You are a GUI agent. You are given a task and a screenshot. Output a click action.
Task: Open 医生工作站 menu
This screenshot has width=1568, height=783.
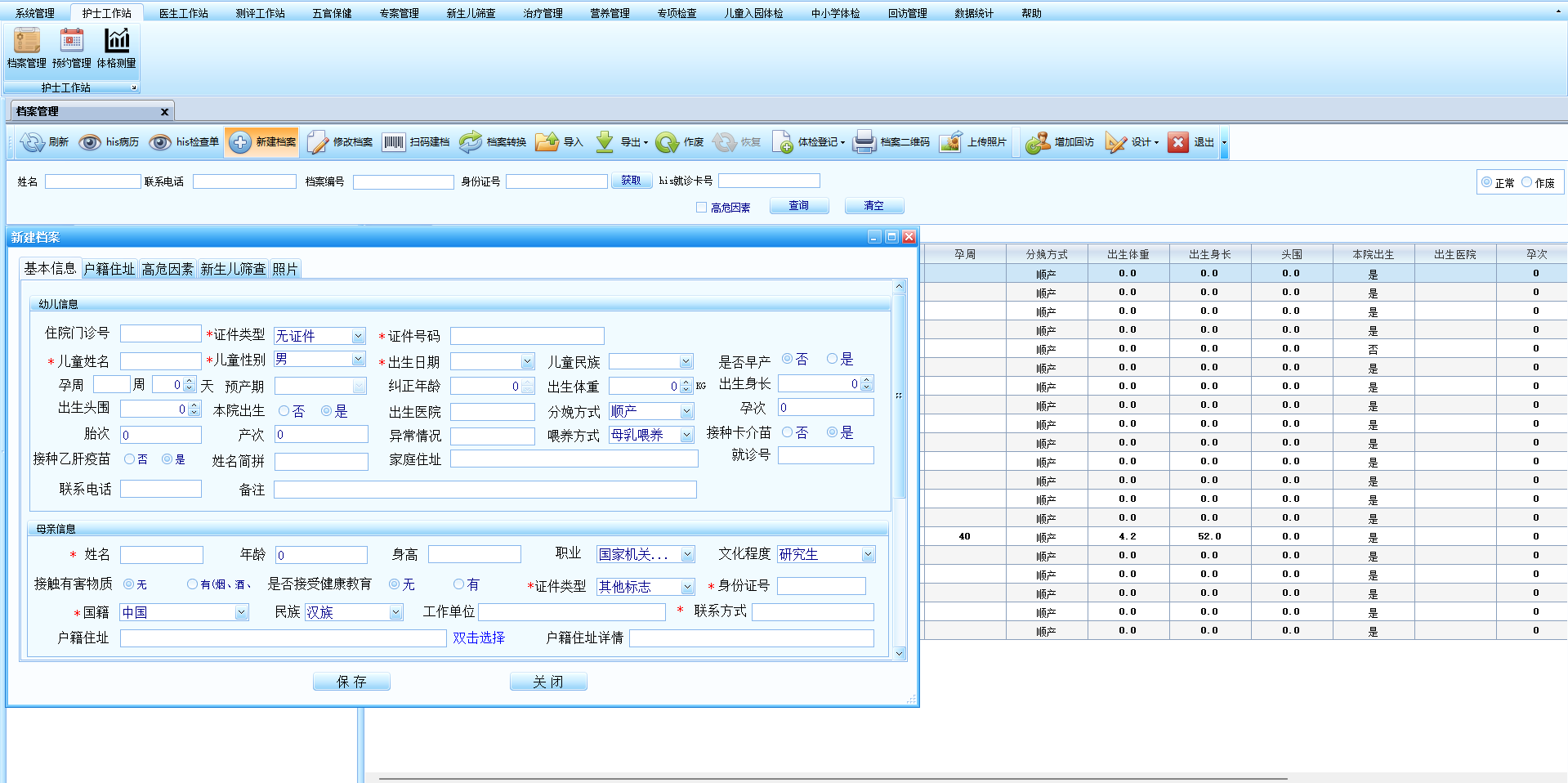[184, 13]
